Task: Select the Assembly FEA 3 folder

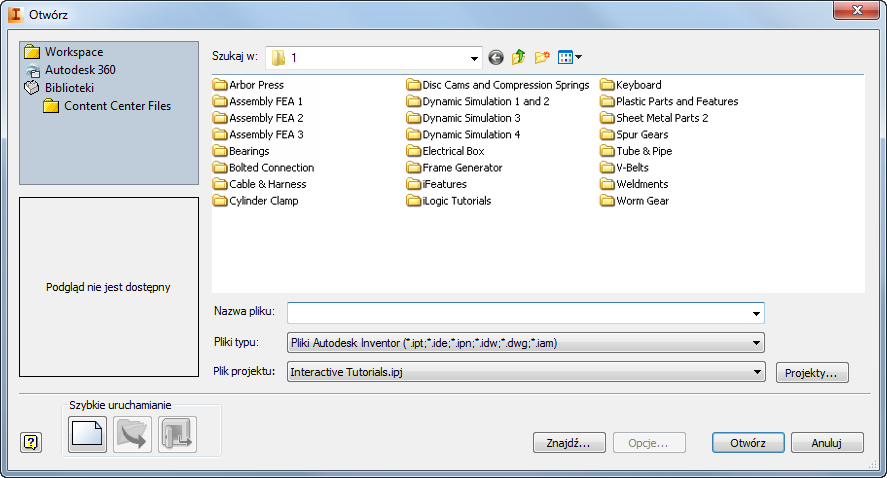Action: [258, 135]
